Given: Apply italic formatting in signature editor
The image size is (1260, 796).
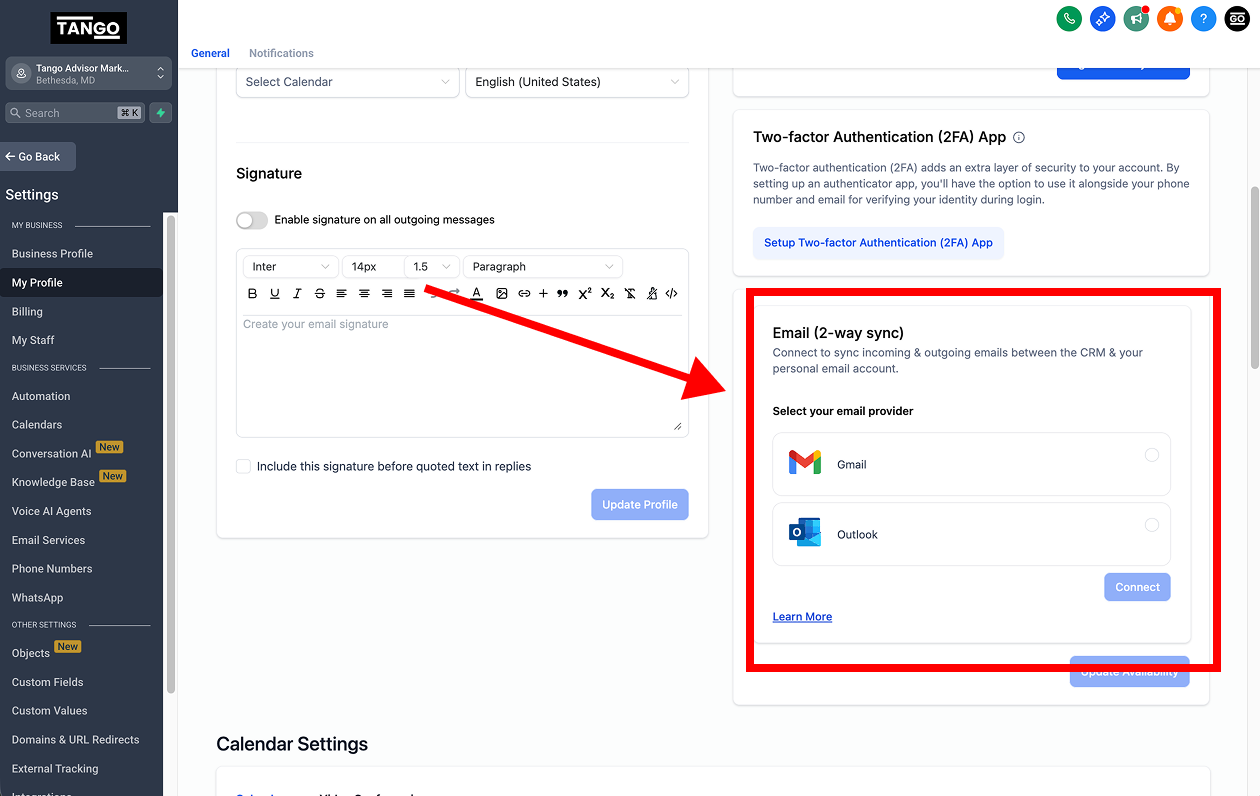Looking at the screenshot, I should point(297,294).
